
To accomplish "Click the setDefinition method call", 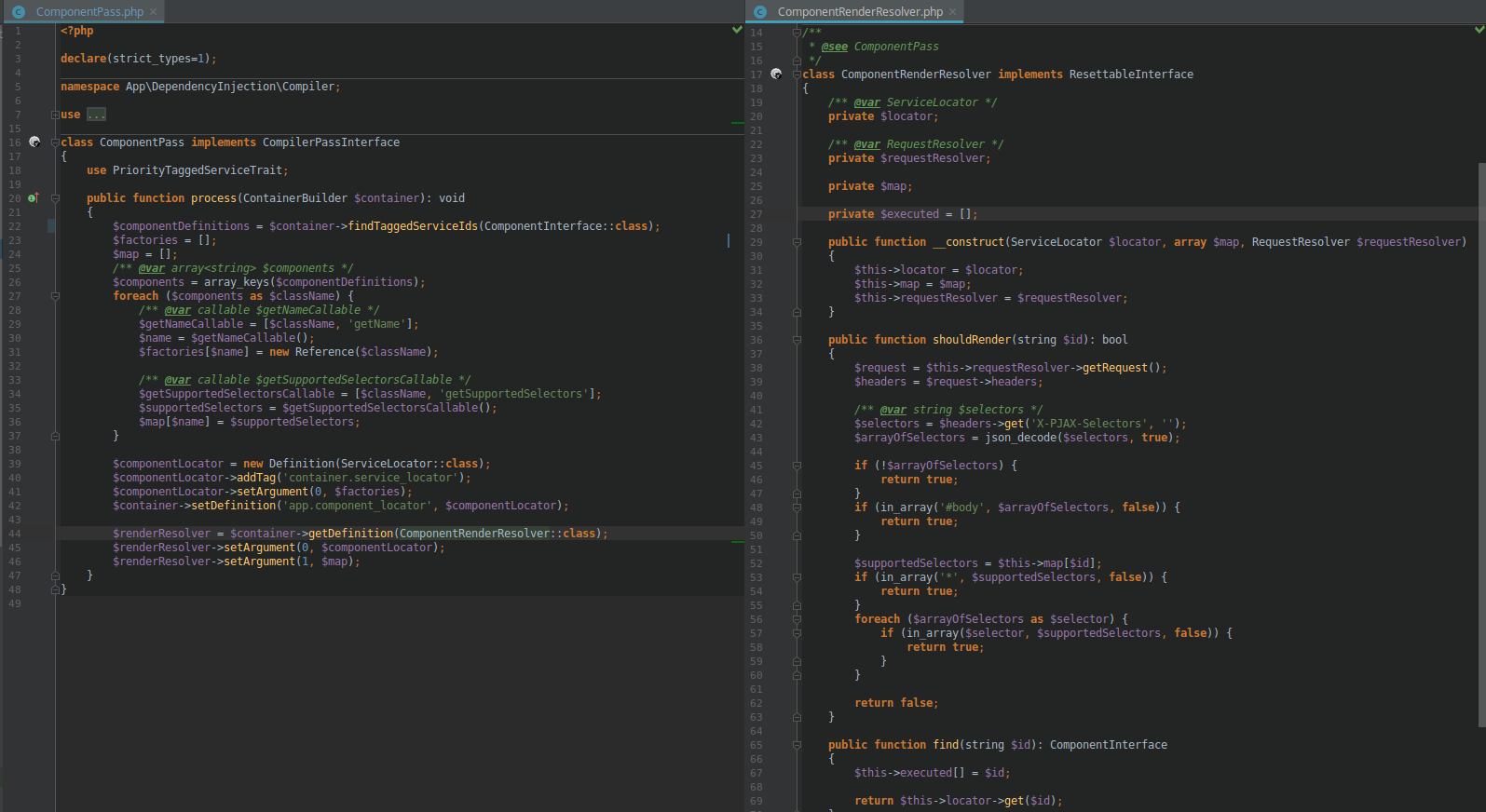I will pos(233,506).
